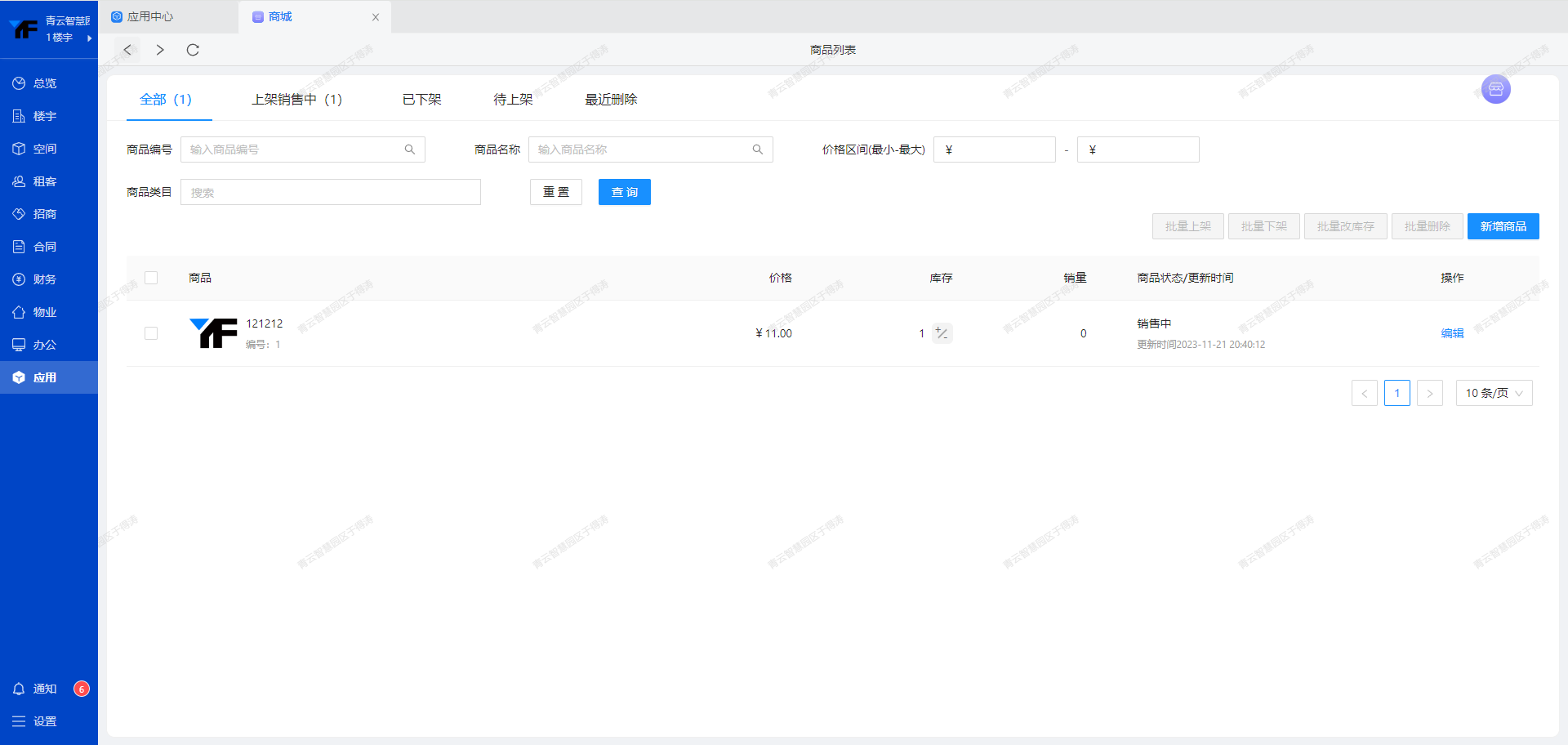Viewport: 1568px width, 745px height.
Task: Switch to the 已下架 tab
Action: point(421,99)
